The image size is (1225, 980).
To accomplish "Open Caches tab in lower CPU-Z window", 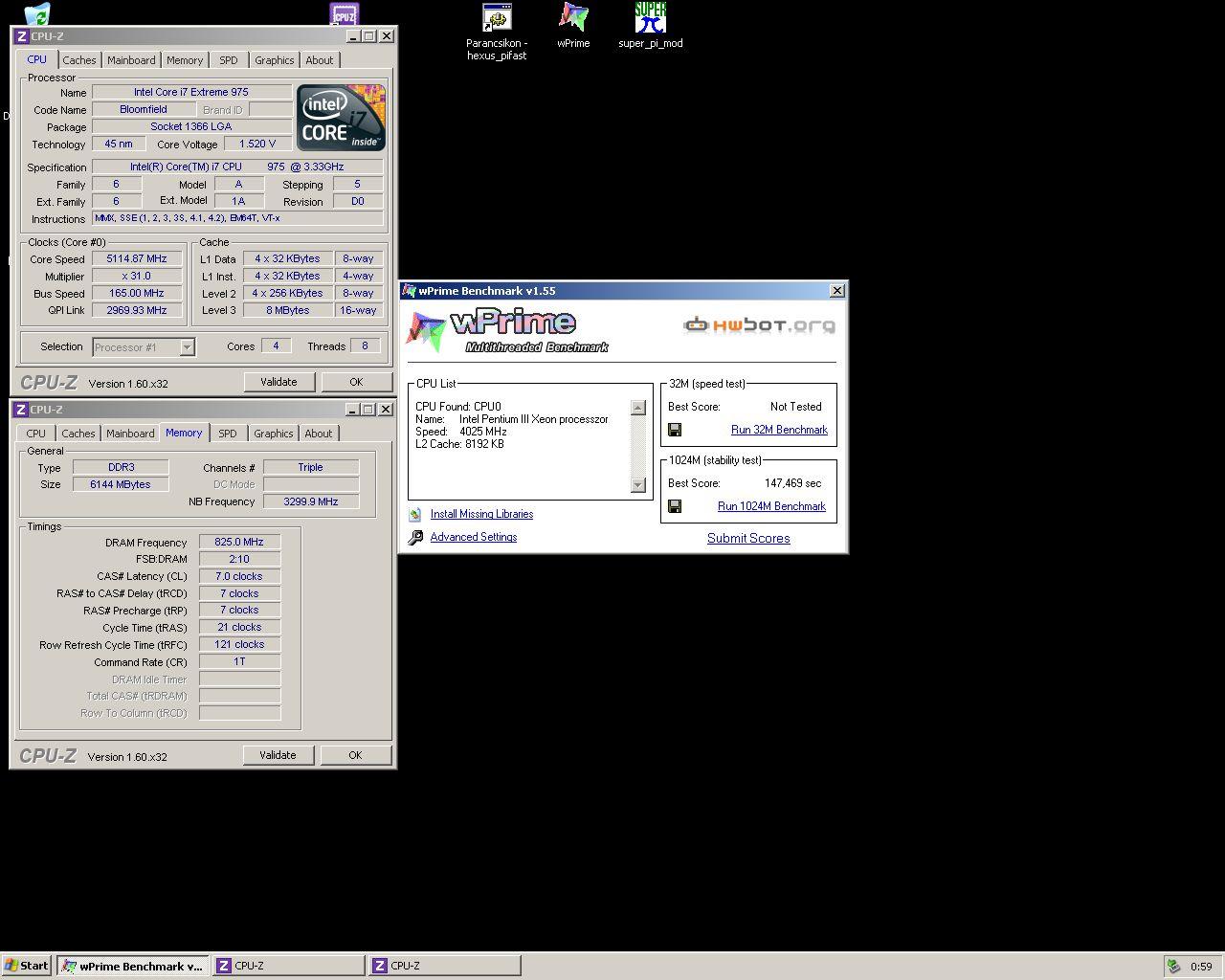I will point(78,434).
